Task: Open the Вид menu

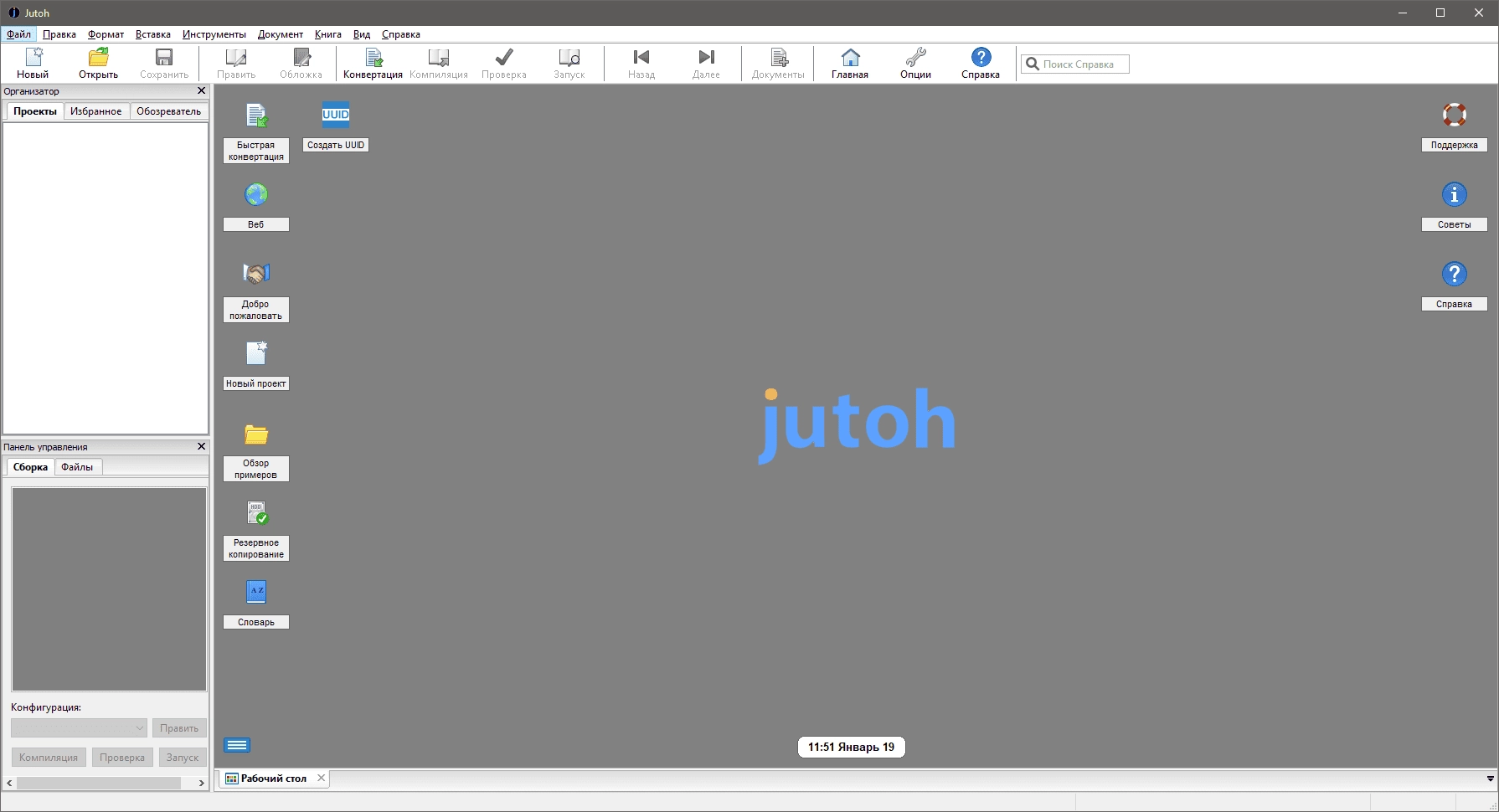Action: (x=362, y=34)
